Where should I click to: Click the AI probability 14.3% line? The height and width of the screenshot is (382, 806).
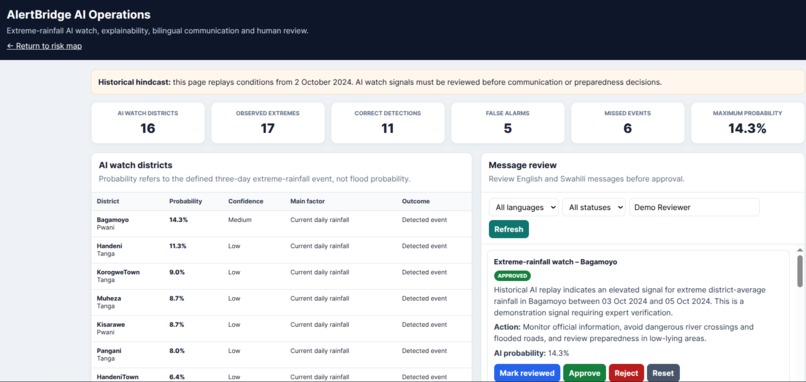[532, 353]
